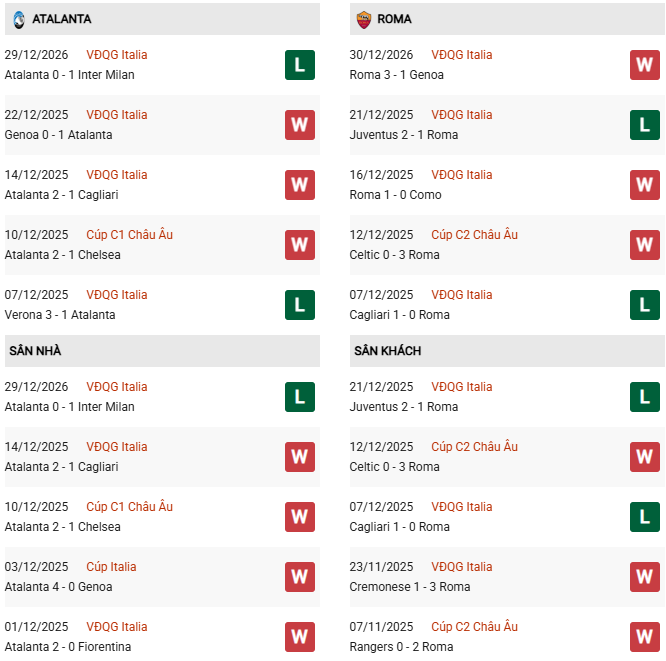Open the Cúp Italia competition link
666x661 pixels.
(111, 567)
